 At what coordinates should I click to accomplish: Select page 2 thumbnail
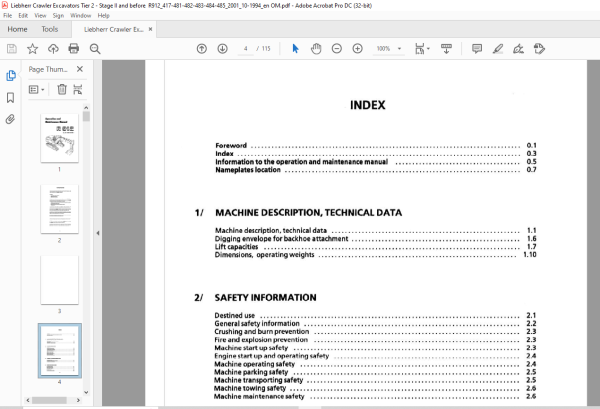(x=59, y=209)
